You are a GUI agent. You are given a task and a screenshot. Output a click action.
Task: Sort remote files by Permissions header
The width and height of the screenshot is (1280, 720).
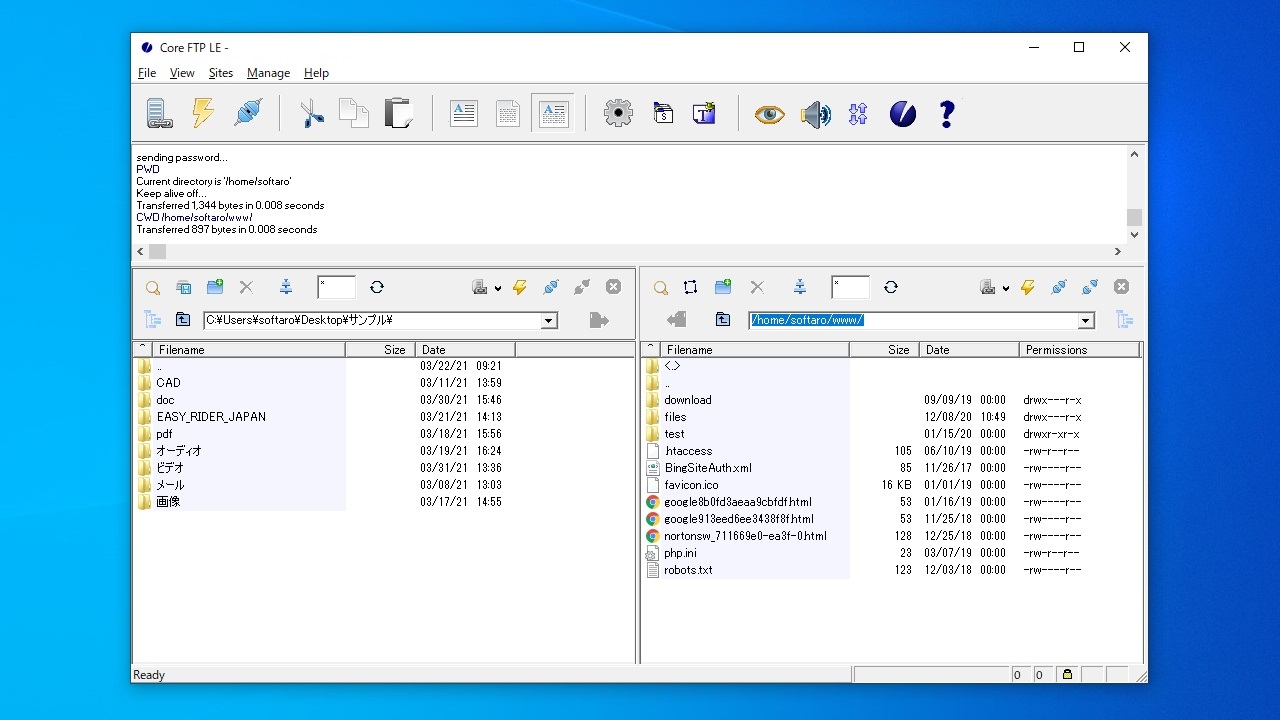(1079, 350)
